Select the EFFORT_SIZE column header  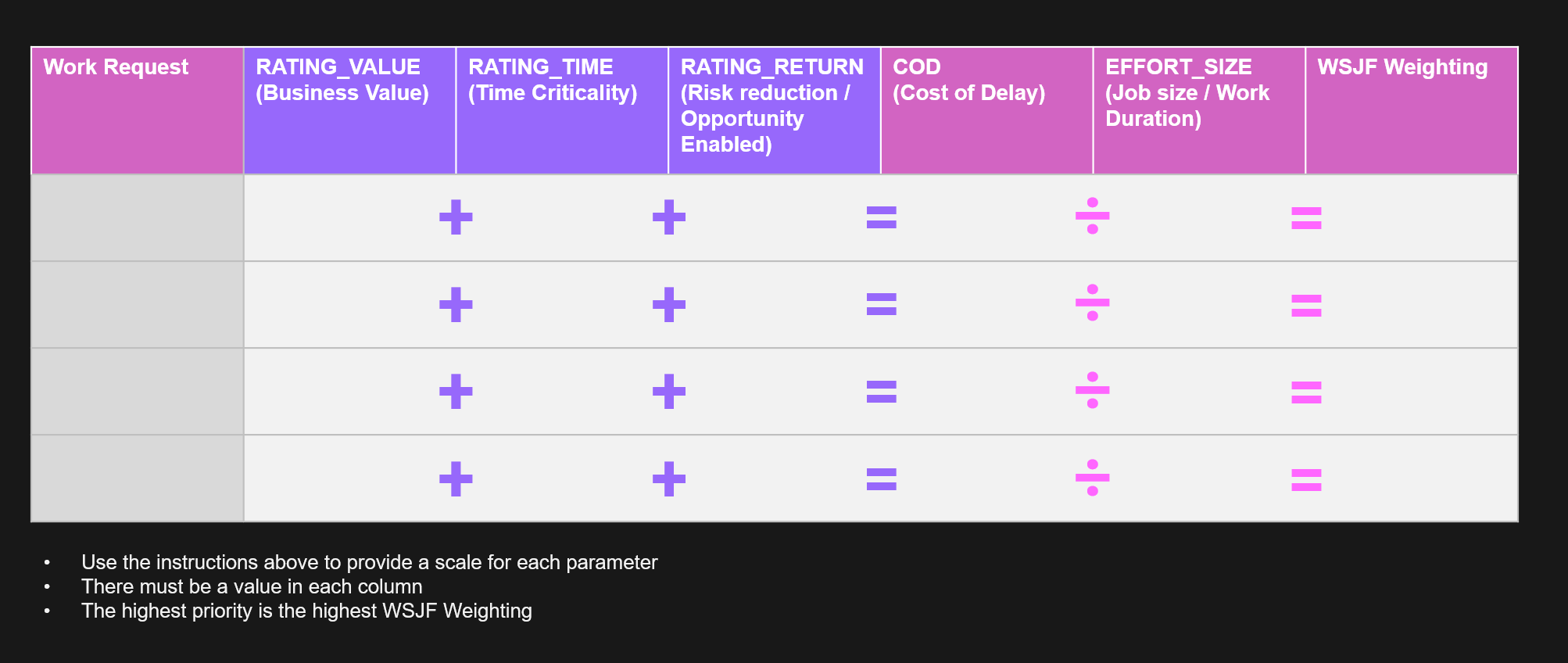(x=1199, y=110)
